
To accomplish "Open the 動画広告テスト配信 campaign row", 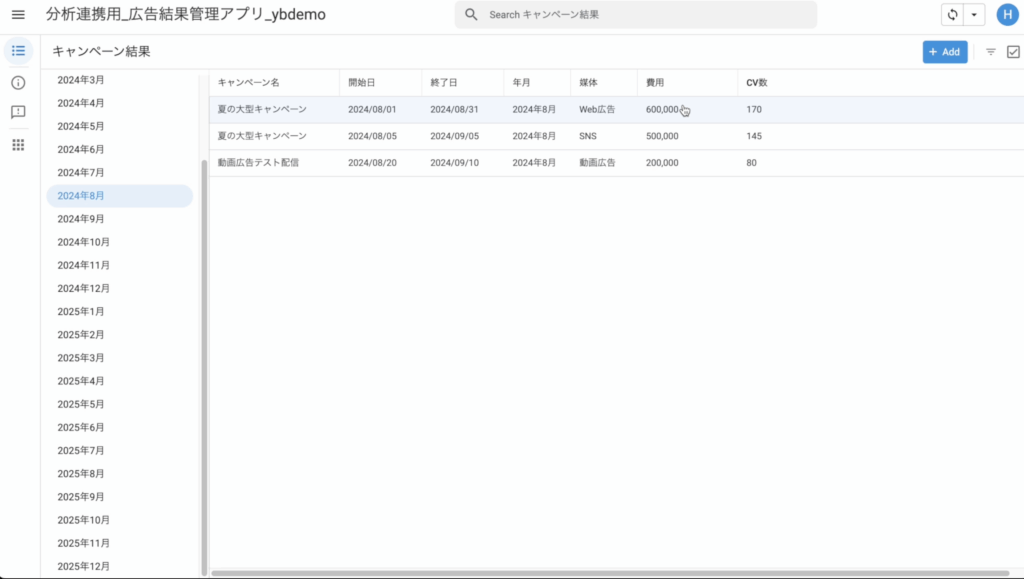I will tap(259, 162).
